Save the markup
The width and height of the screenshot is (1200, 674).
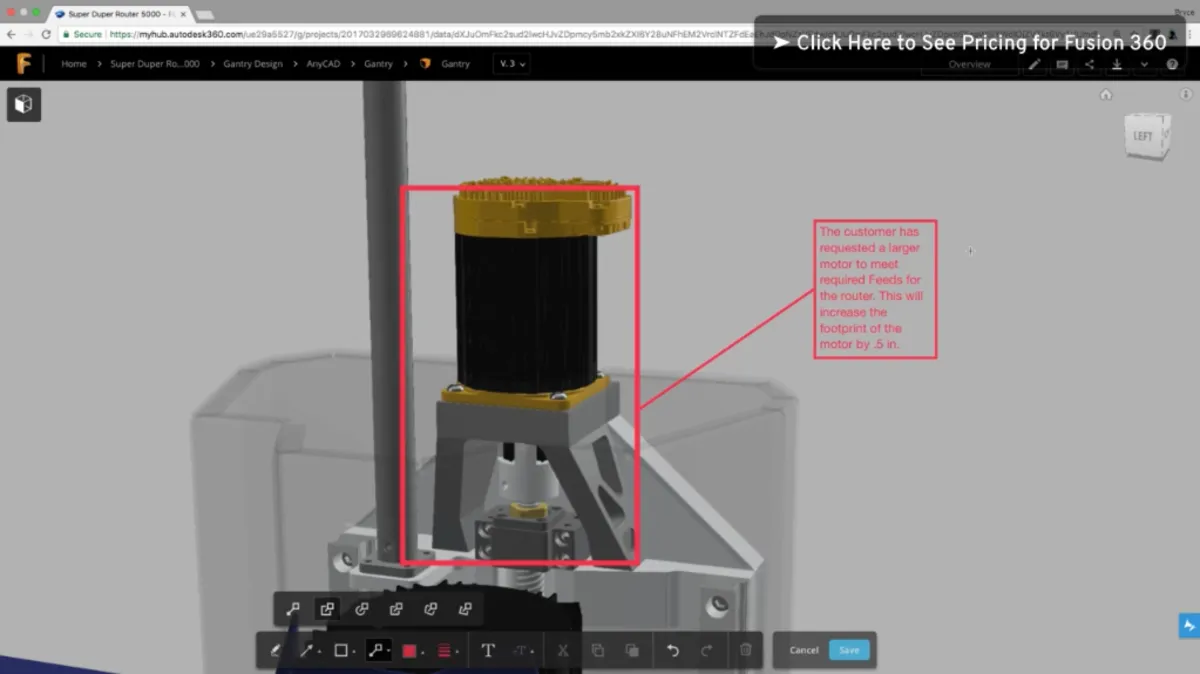(x=849, y=650)
